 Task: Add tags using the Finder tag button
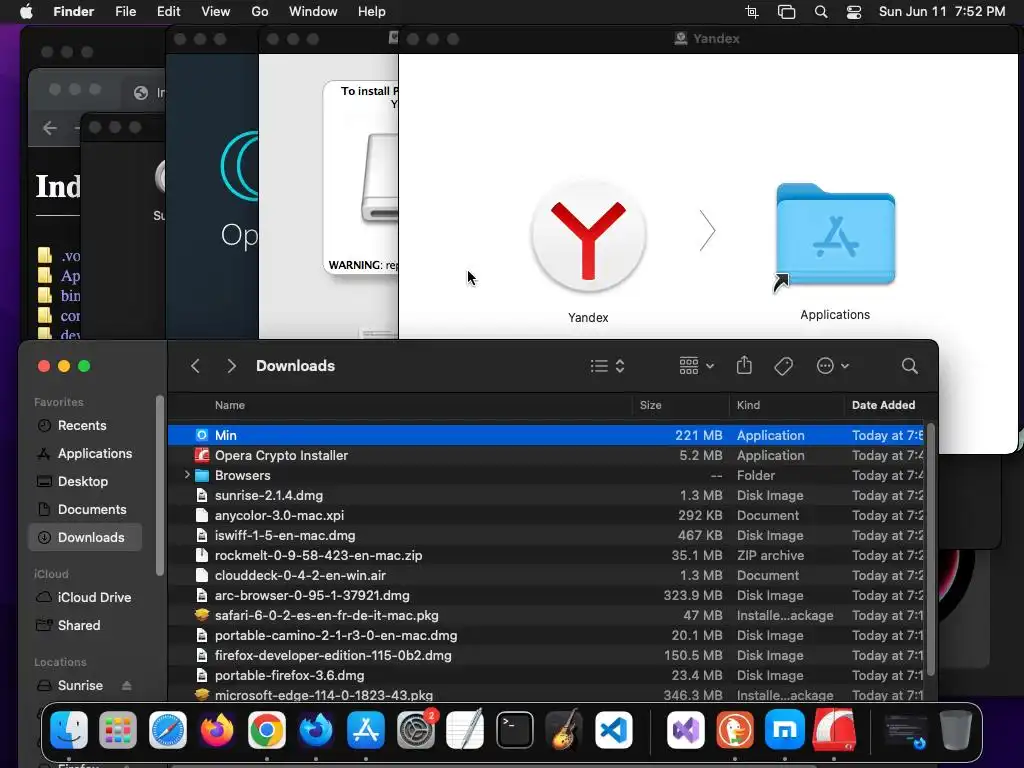click(x=784, y=366)
